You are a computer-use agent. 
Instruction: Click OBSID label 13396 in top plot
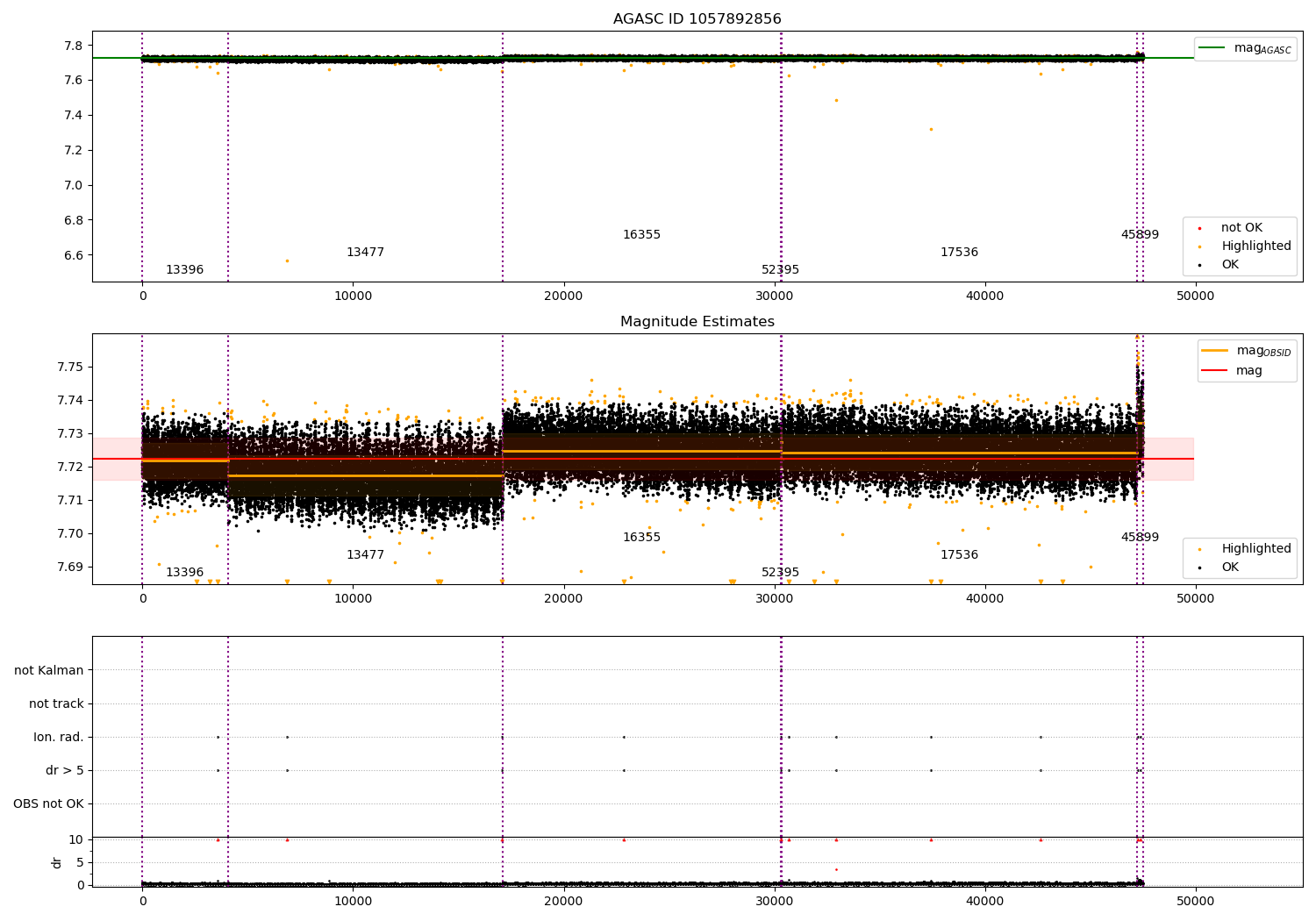point(184,270)
